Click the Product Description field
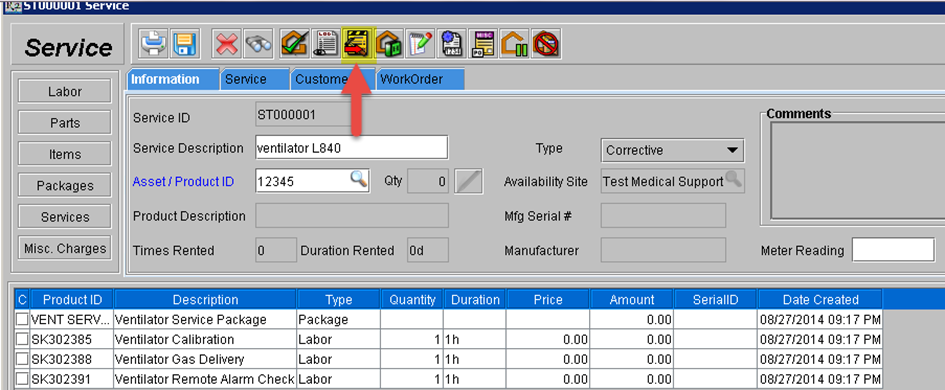Screen dimensions: 945x390 [x=352, y=216]
